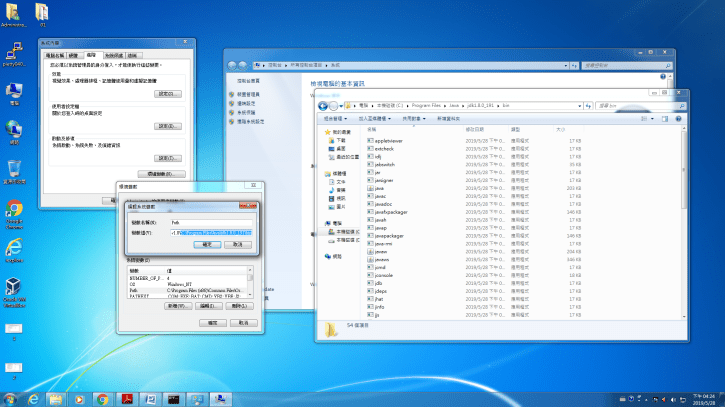Click the Internet Explorer desktop shortcut
Image resolution: width=725 pixels, height=407 pixels.
coord(15,249)
